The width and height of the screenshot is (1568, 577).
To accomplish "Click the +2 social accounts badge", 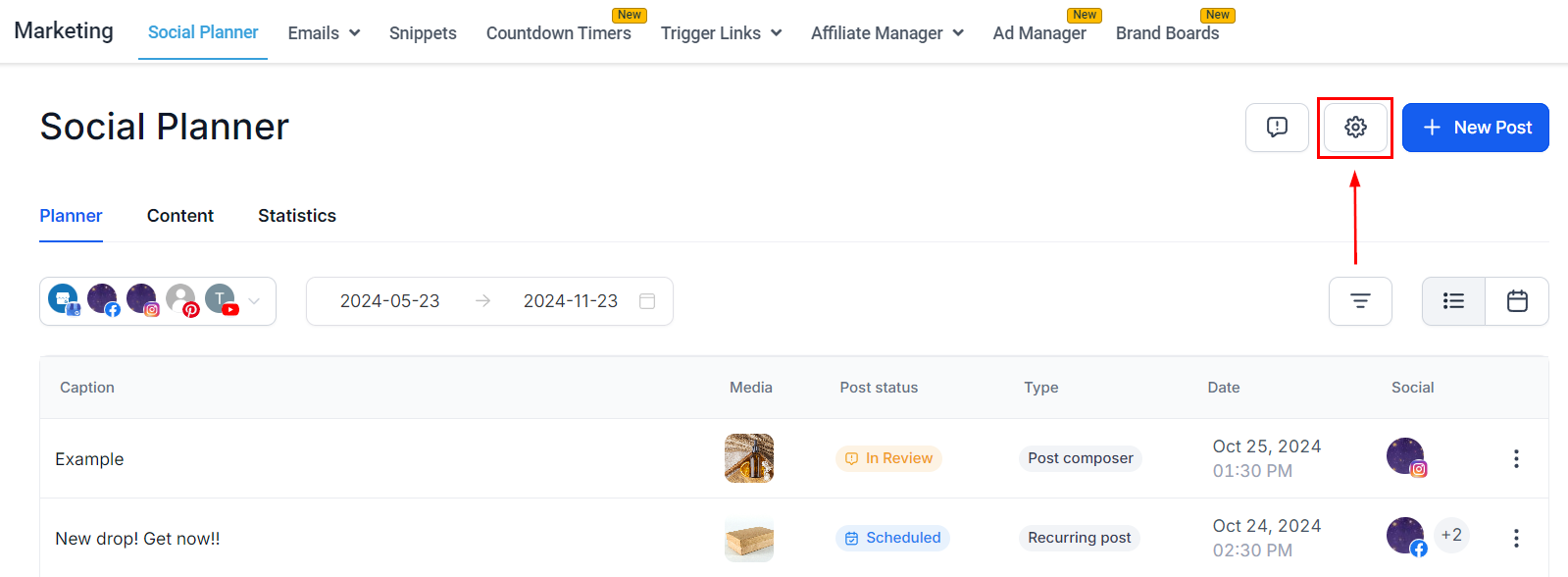I will (x=1451, y=535).
